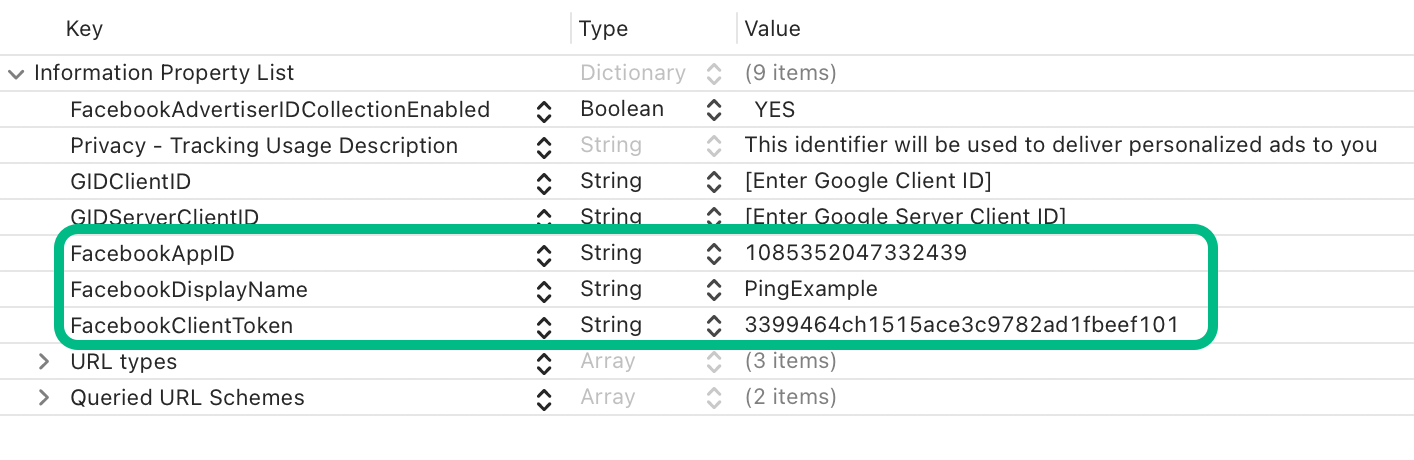Viewport: 1414px width, 460px height.
Task: Open type dropdown for GIDClientID row
Action: tap(714, 182)
